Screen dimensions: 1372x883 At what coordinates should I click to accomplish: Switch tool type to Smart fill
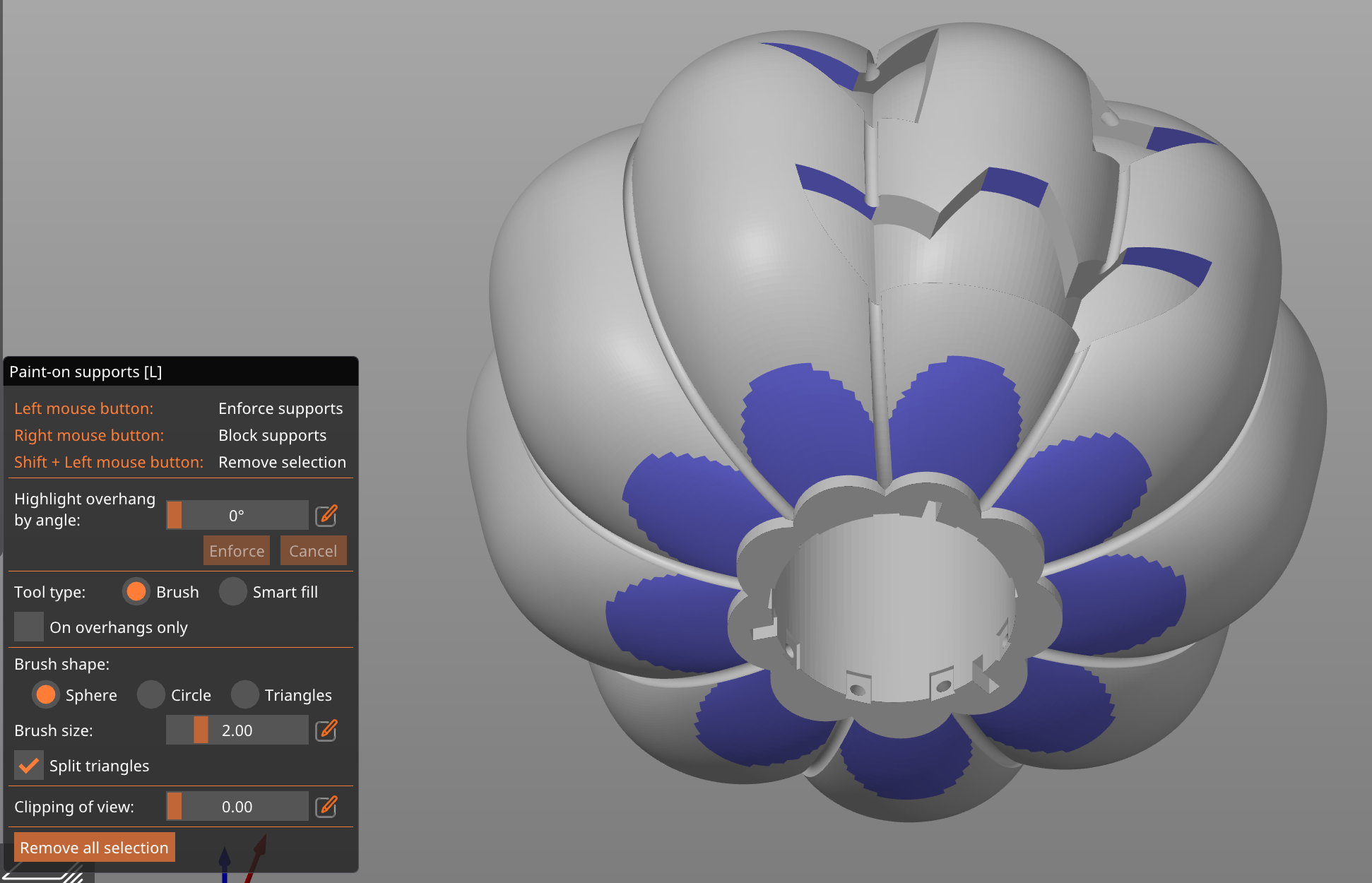pyautogui.click(x=232, y=591)
